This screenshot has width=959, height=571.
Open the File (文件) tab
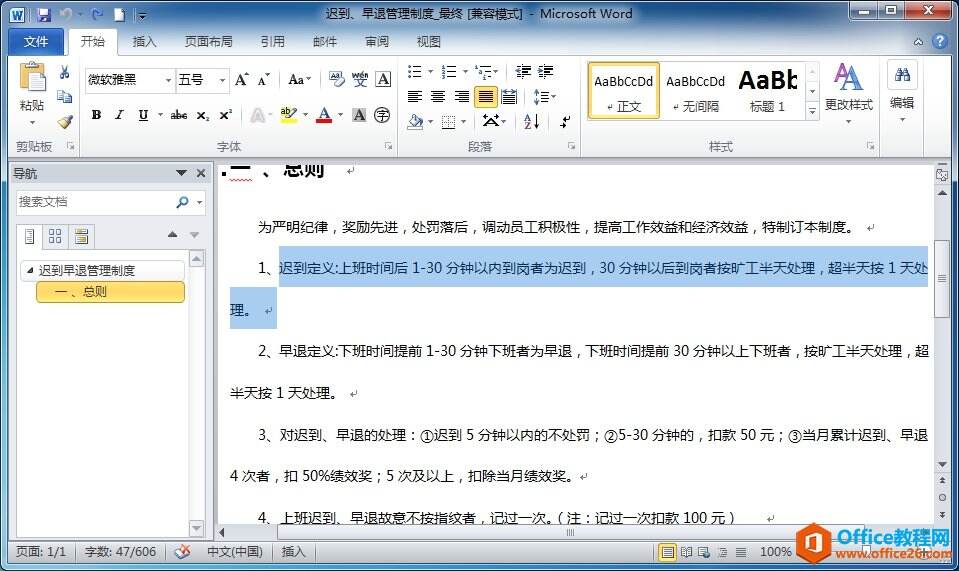35,41
